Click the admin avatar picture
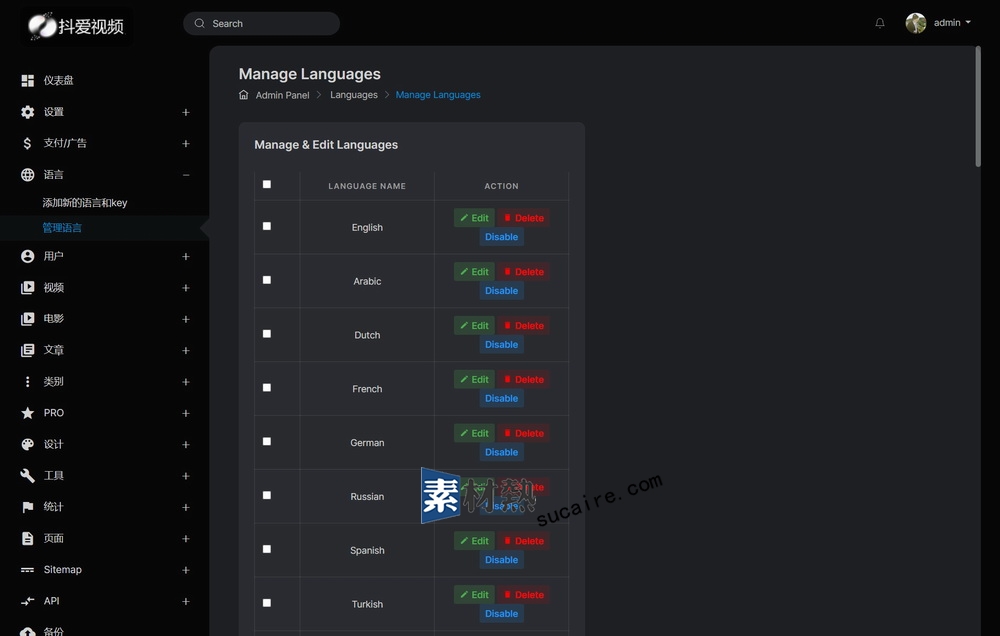Viewport: 1000px width, 636px height. pos(915,23)
